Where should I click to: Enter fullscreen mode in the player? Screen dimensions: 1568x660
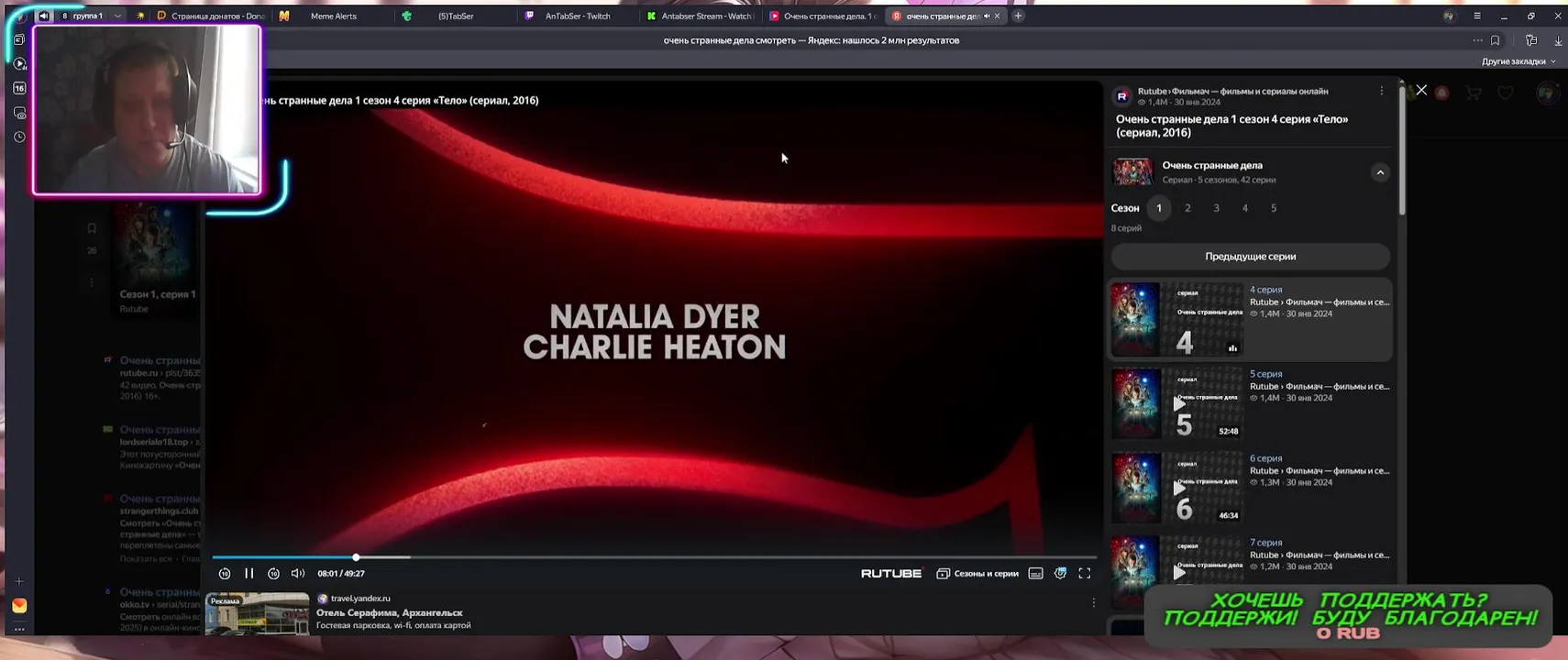[1085, 573]
